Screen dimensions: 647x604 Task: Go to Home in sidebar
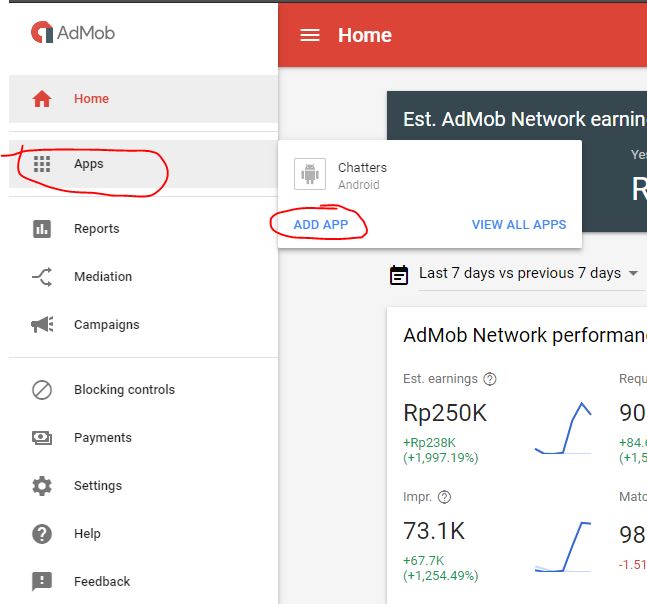pos(143,99)
